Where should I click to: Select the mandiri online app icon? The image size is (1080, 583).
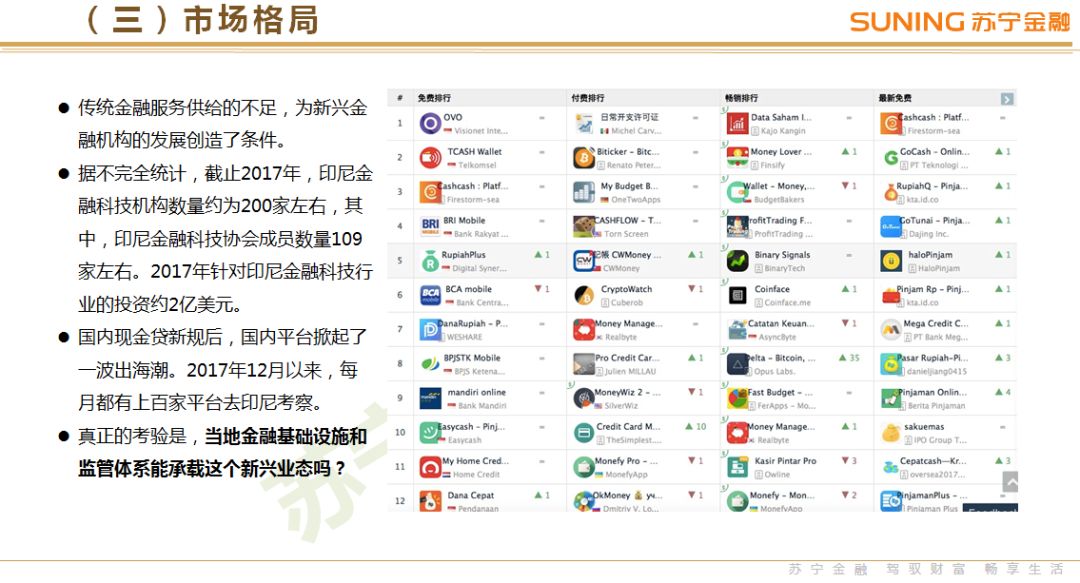click(x=430, y=398)
